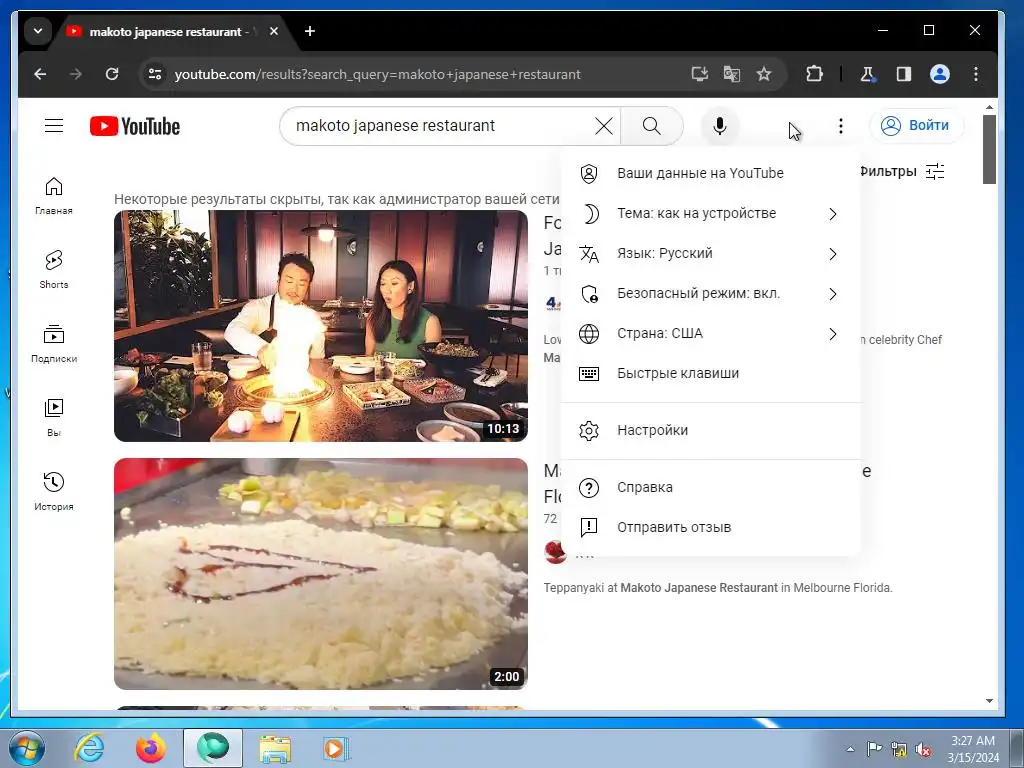
Task: Select Ваши данные на YouTube
Action: [710, 173]
